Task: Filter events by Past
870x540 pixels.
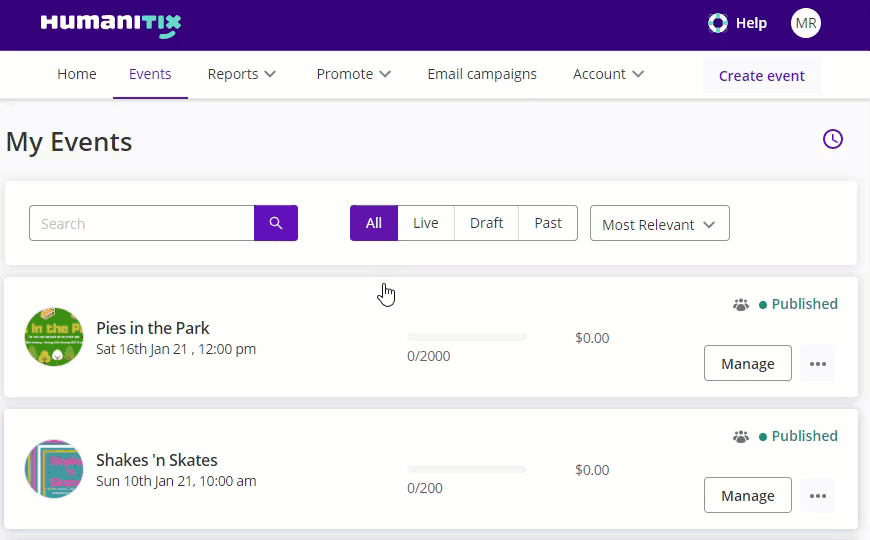Action: tap(548, 223)
